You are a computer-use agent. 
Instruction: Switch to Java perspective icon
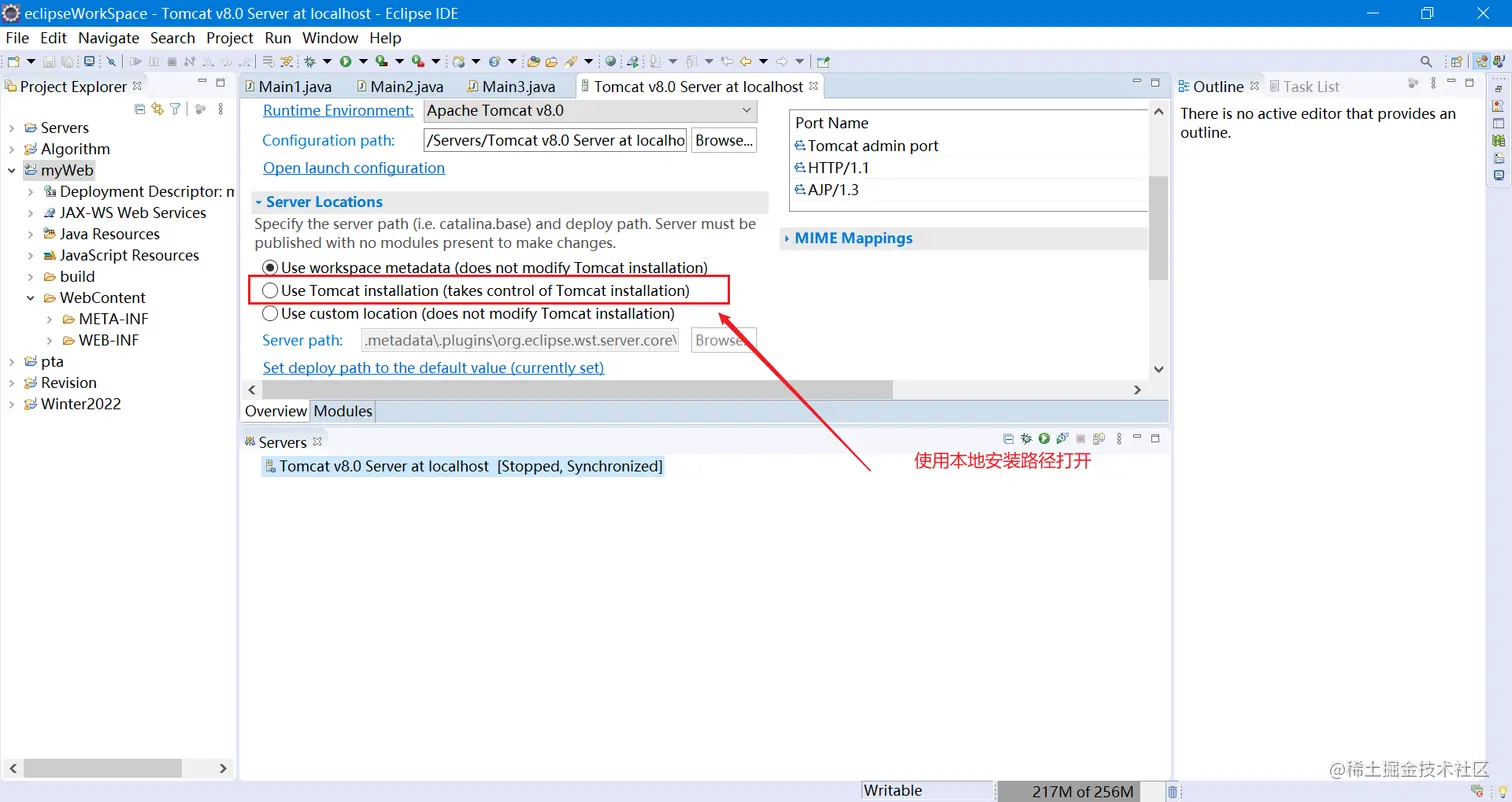pos(1497,61)
